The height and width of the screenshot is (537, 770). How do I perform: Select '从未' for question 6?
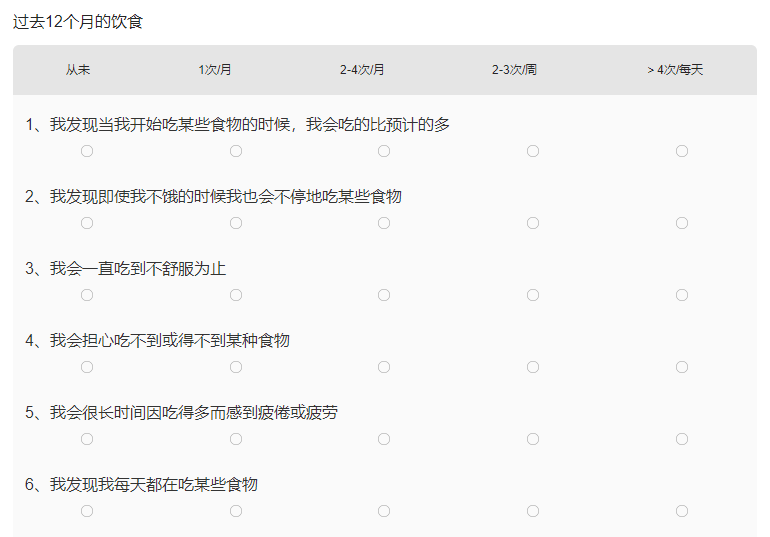tap(87, 511)
